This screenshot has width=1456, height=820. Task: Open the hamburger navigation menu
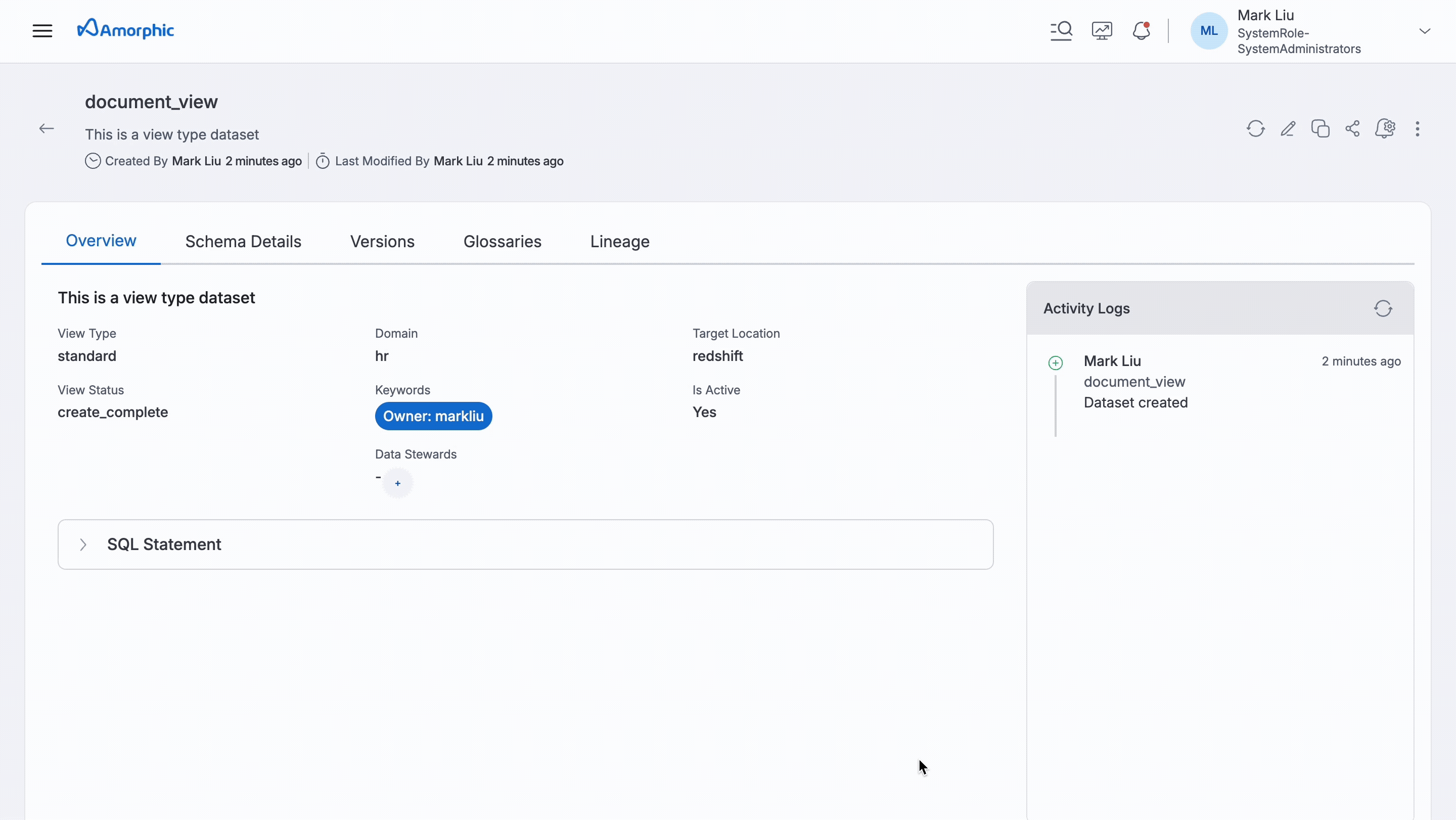tap(42, 30)
